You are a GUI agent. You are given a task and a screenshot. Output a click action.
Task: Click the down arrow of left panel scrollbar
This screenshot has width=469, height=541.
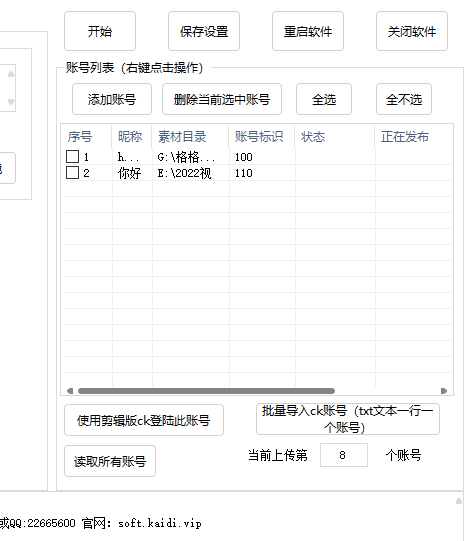pyautogui.click(x=11, y=101)
